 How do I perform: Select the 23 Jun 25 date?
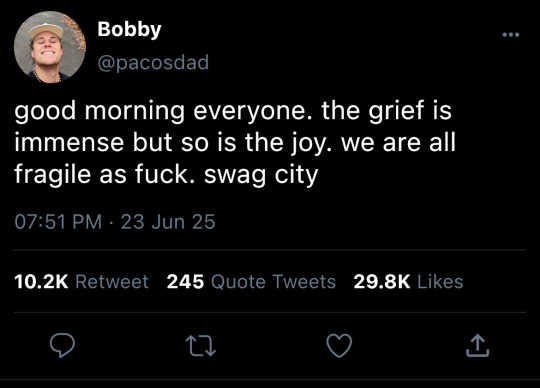coord(168,221)
